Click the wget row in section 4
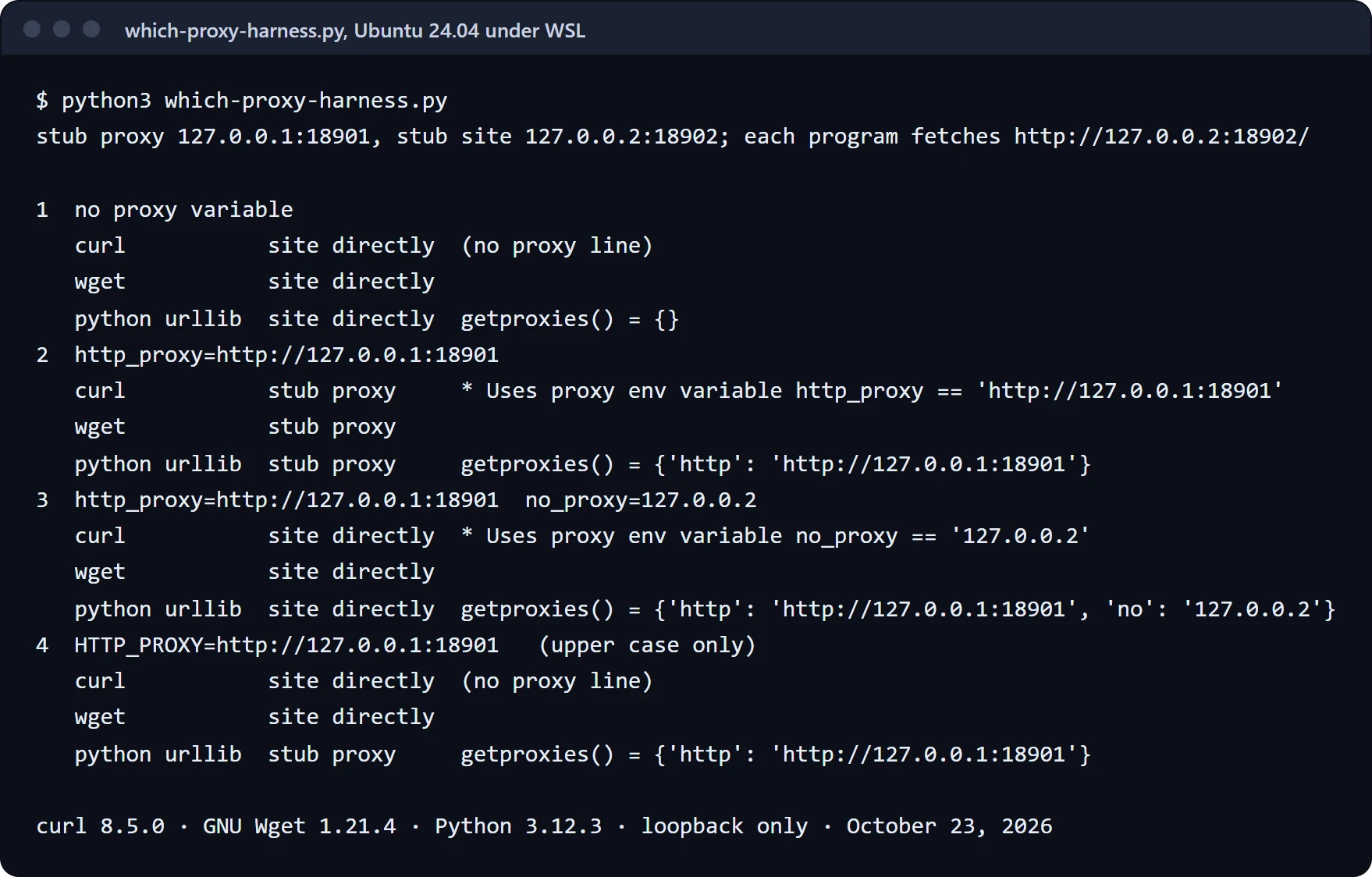The width and height of the screenshot is (1372, 877). point(254,717)
